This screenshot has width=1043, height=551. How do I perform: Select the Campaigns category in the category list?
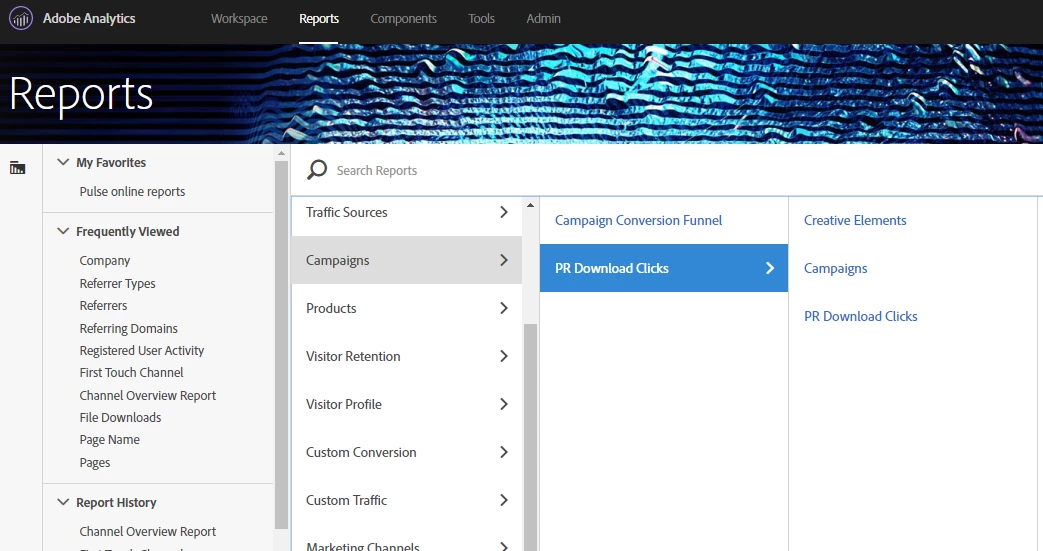(406, 260)
